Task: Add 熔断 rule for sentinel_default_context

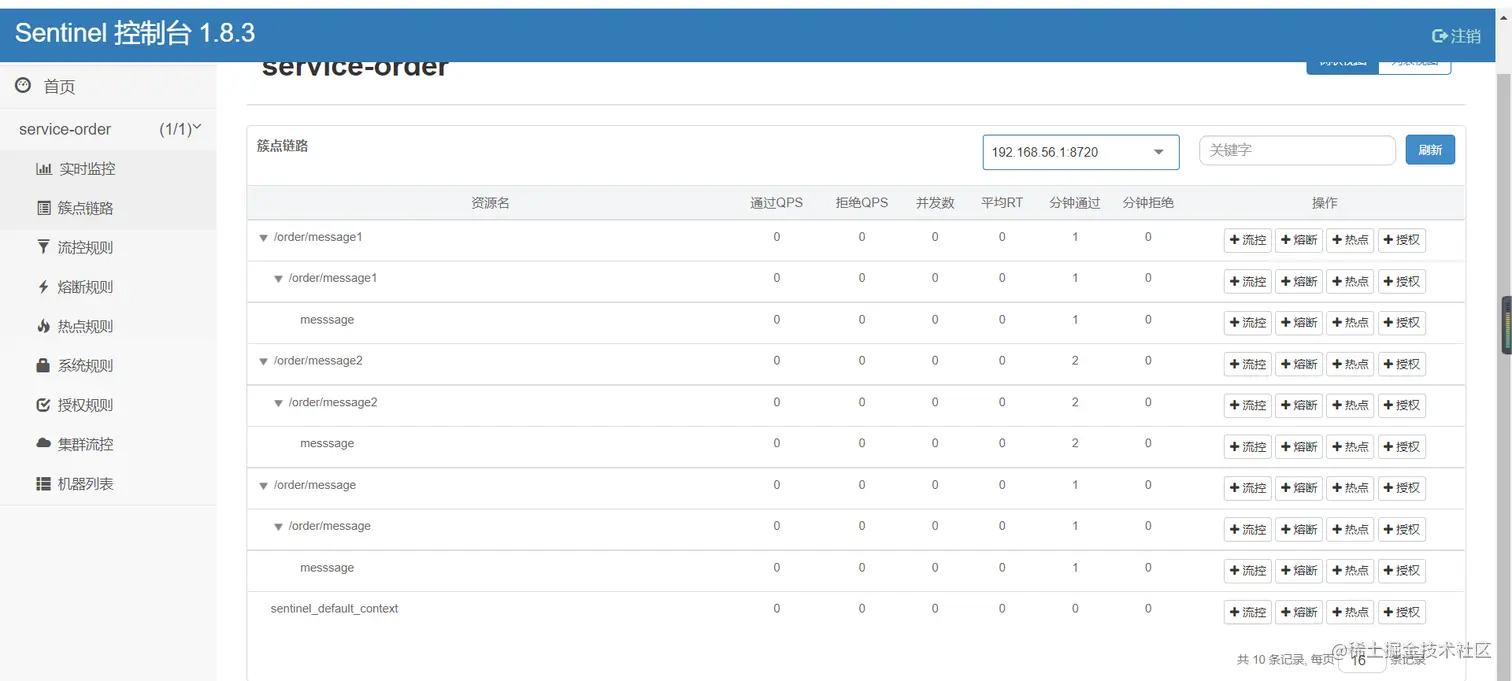Action: (x=1299, y=612)
